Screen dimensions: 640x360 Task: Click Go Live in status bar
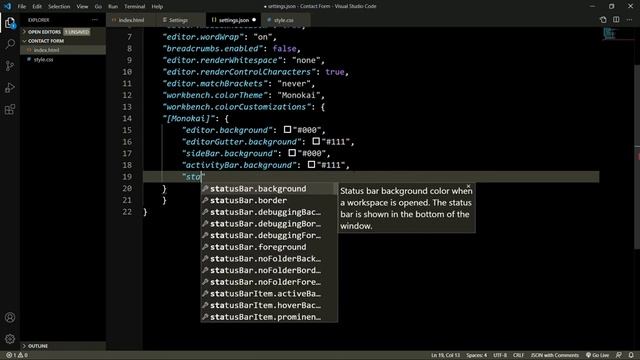click(x=597, y=355)
